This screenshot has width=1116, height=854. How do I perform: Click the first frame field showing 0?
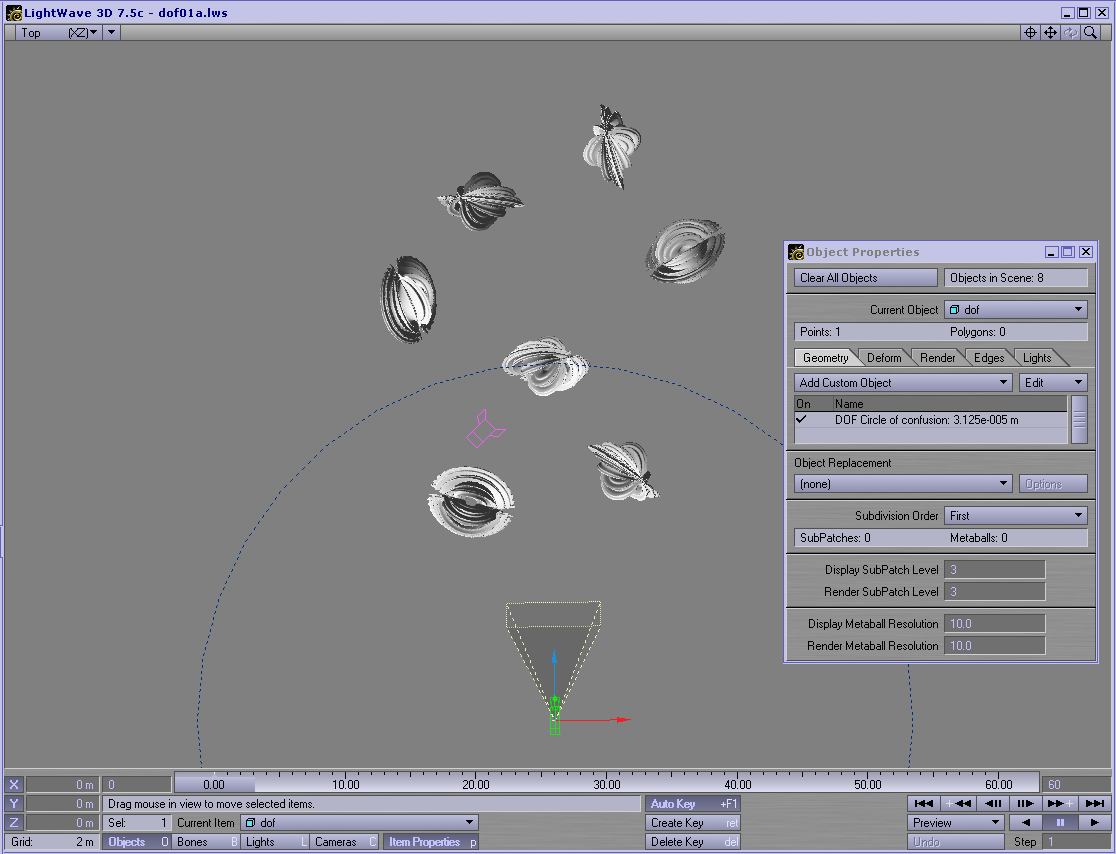(137, 784)
